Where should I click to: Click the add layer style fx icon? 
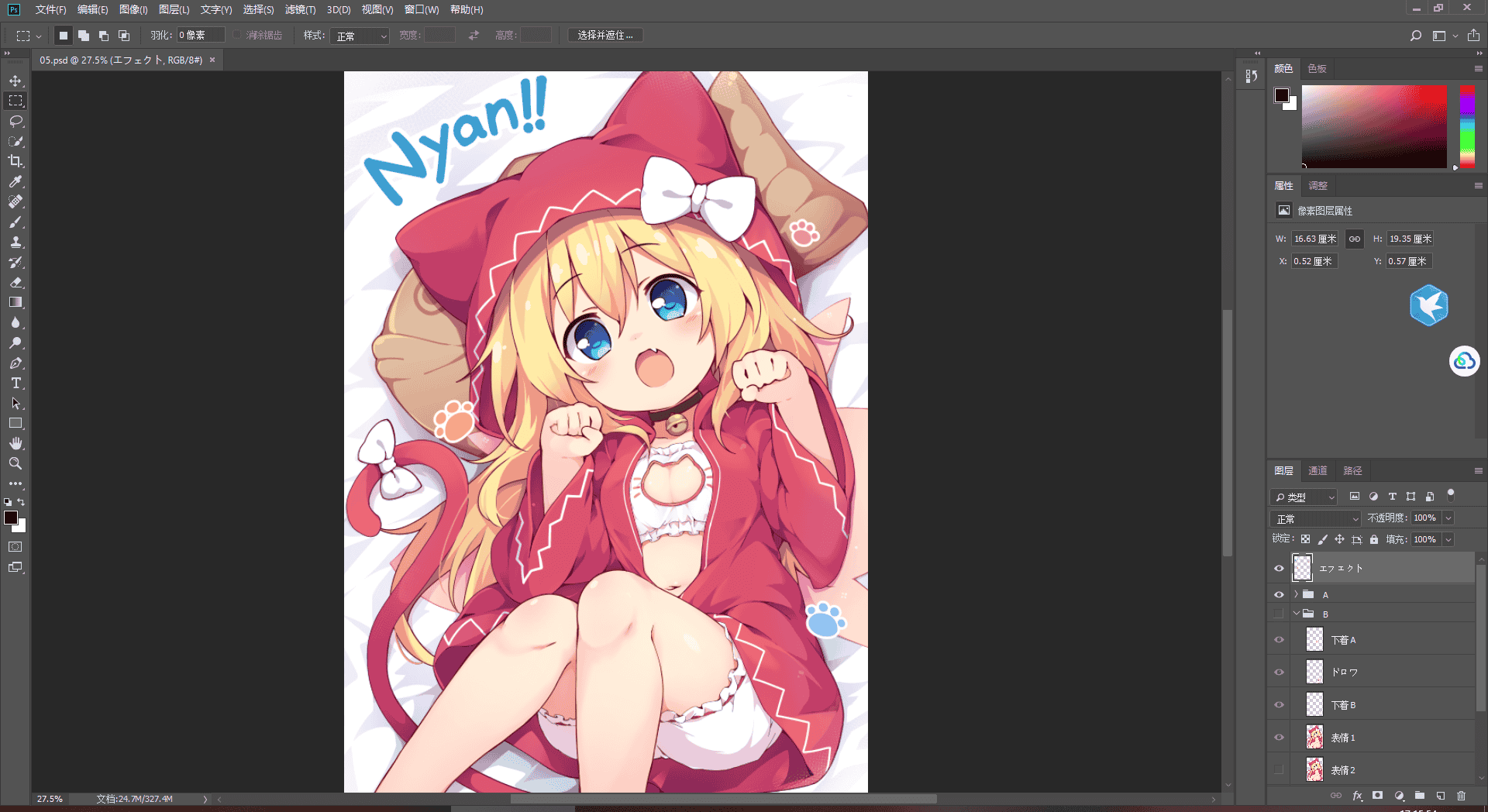pos(1357,796)
